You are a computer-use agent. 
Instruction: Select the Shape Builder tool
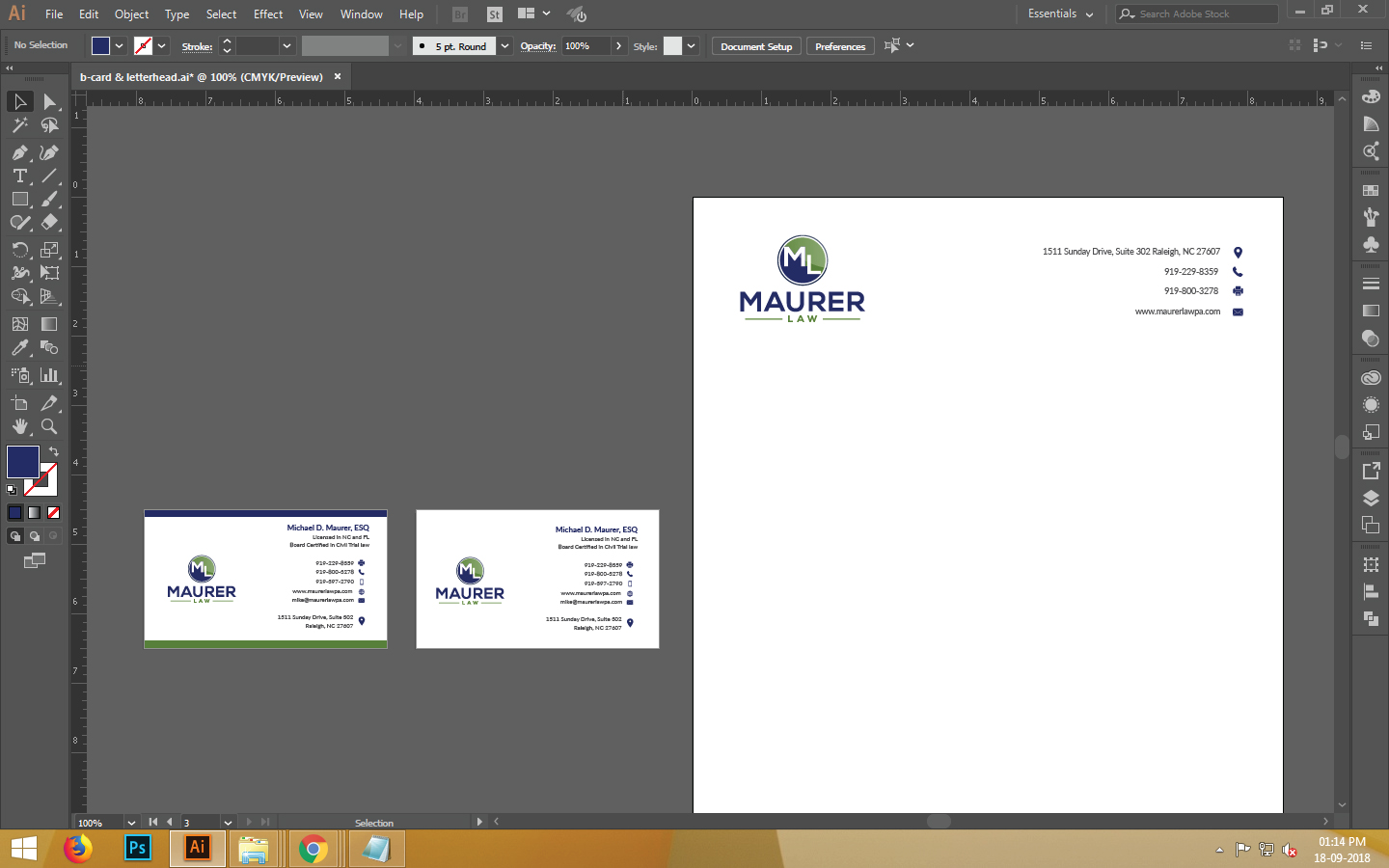[x=20, y=296]
